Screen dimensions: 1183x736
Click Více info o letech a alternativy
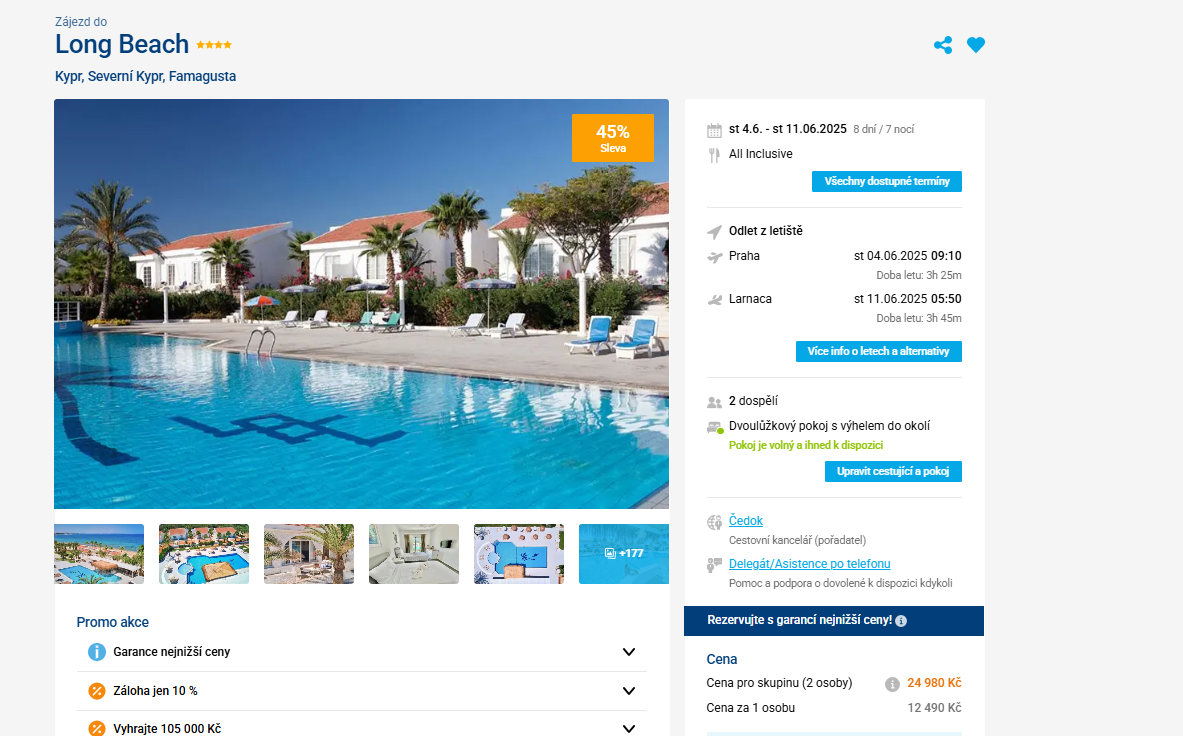(878, 351)
